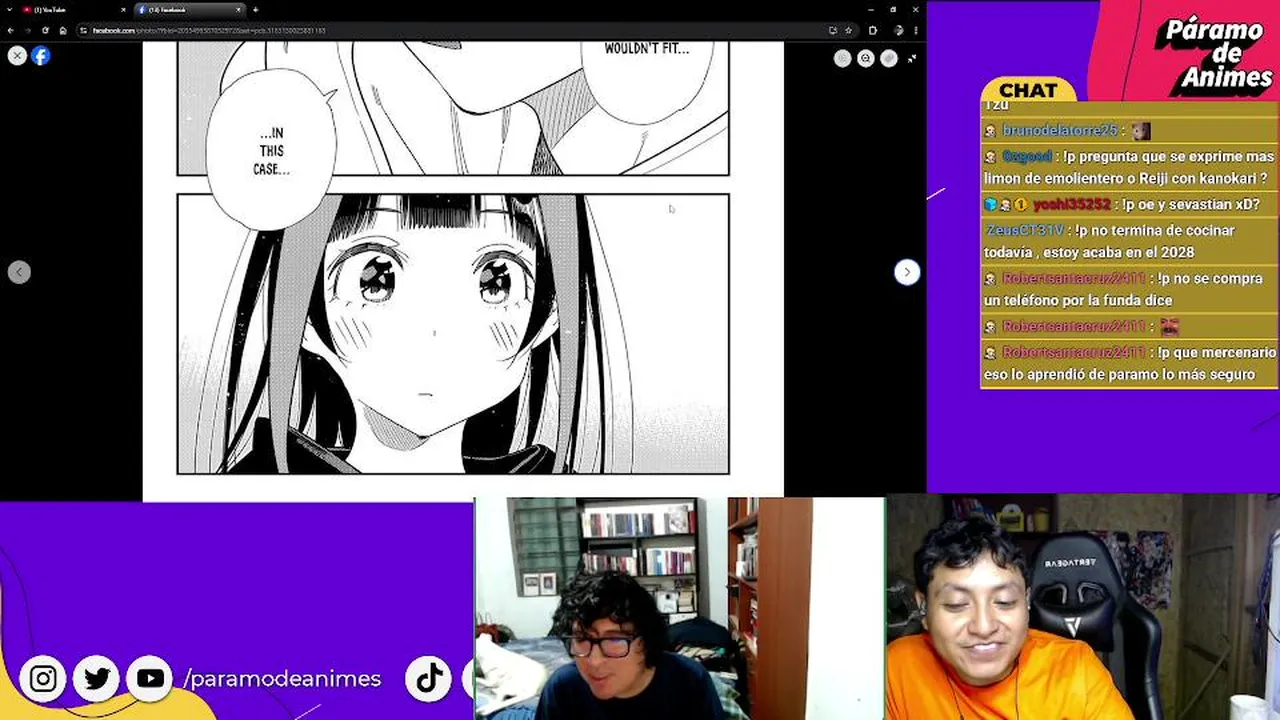Open the tab search dropdown

click(8, 9)
